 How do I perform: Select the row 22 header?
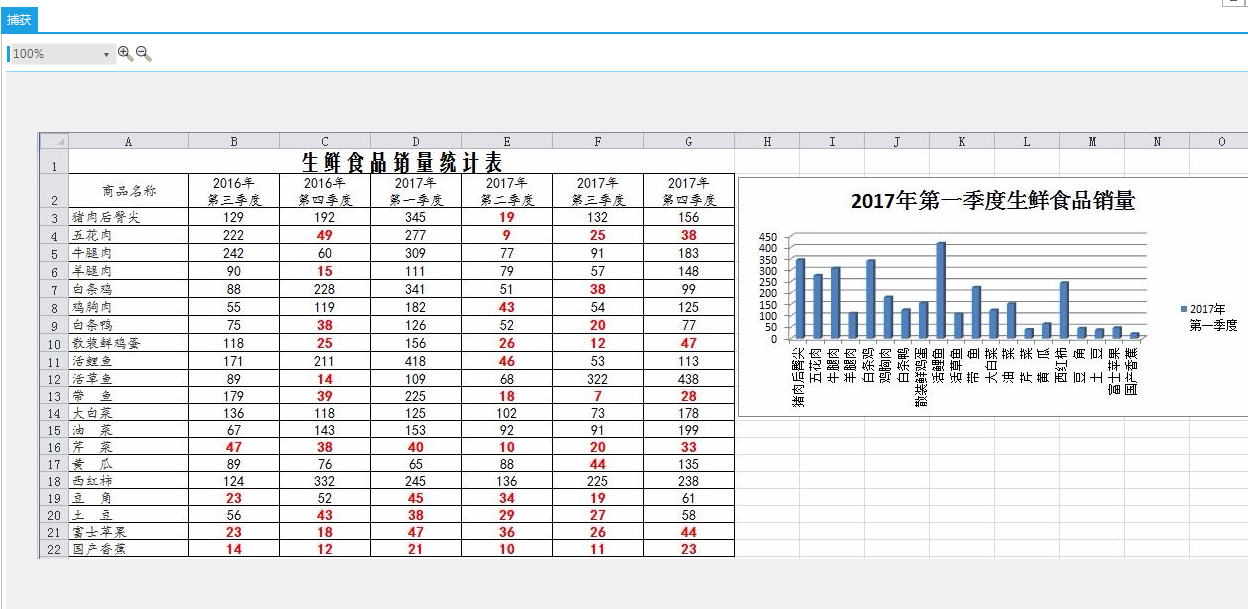(54, 549)
